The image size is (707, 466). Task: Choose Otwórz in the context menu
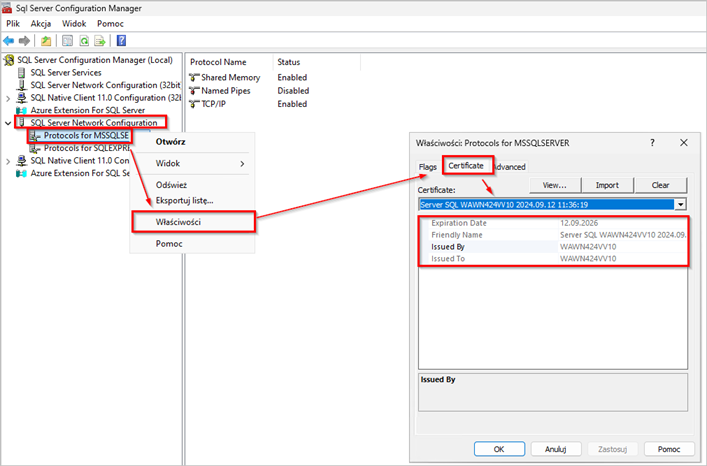click(193, 142)
